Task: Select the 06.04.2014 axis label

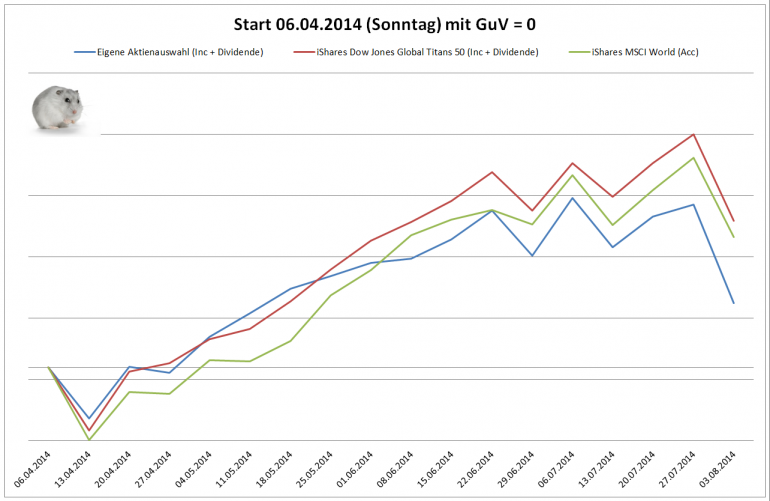Action: tap(32, 469)
